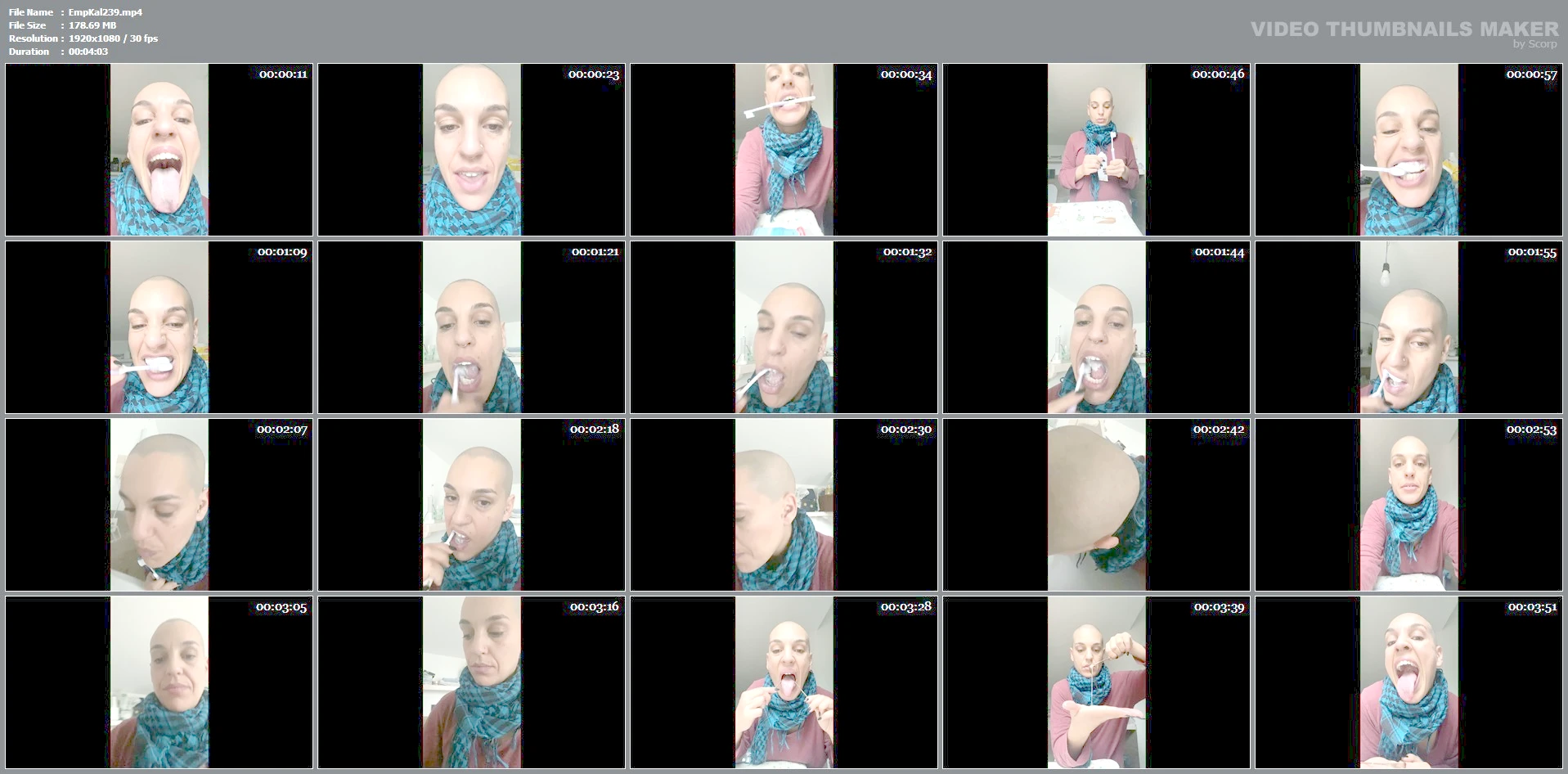
Task: Pick the frame timestamped 00:02:18
Action: [472, 505]
